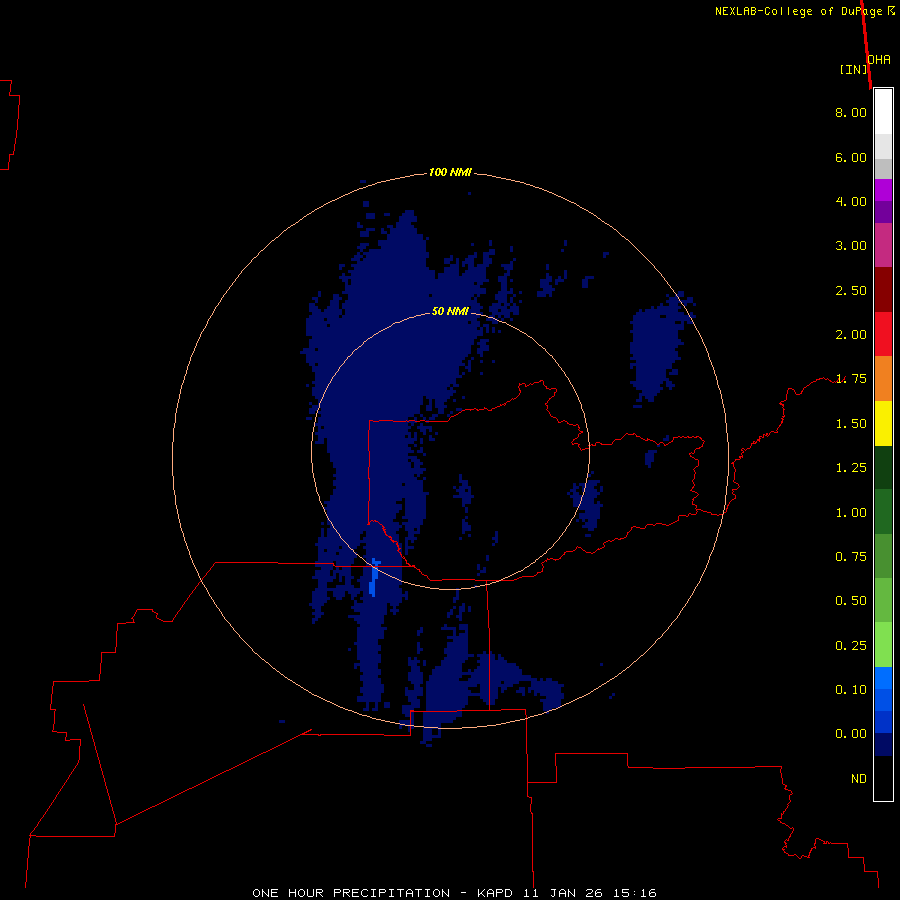Click the 1.50 legend value
The height and width of the screenshot is (900, 900).
(x=851, y=424)
